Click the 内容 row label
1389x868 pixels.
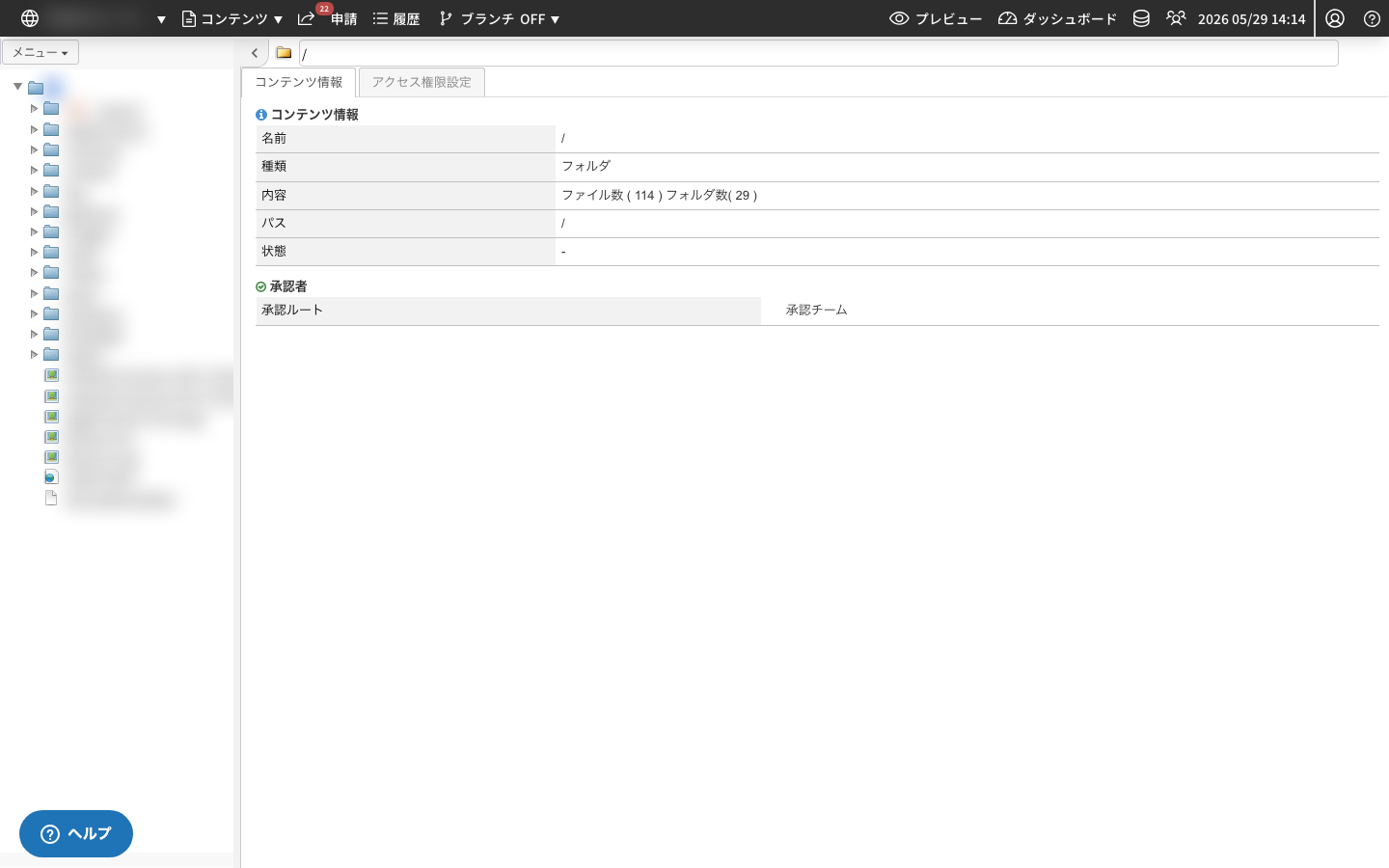(x=274, y=195)
